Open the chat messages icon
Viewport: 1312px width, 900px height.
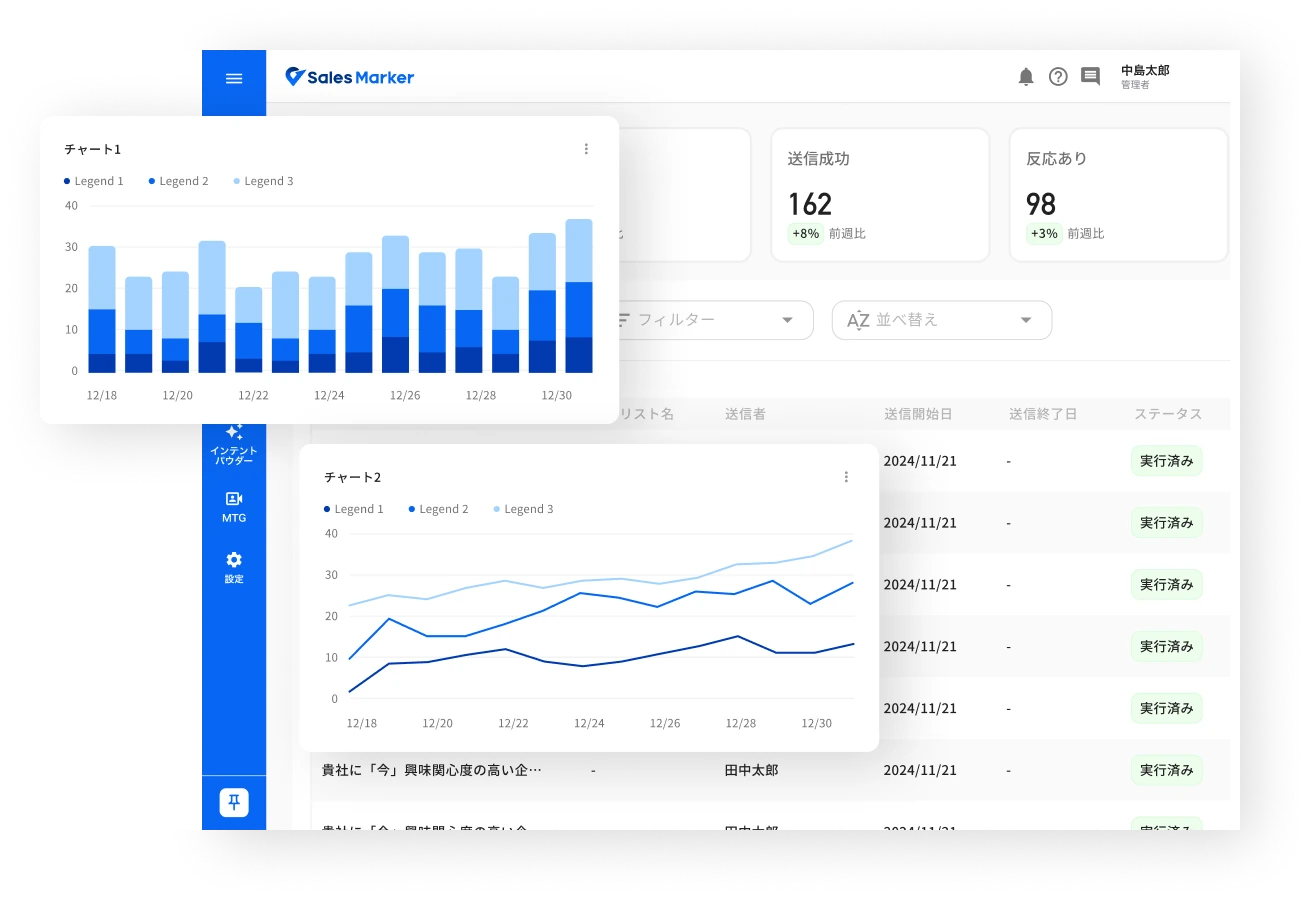point(1090,77)
